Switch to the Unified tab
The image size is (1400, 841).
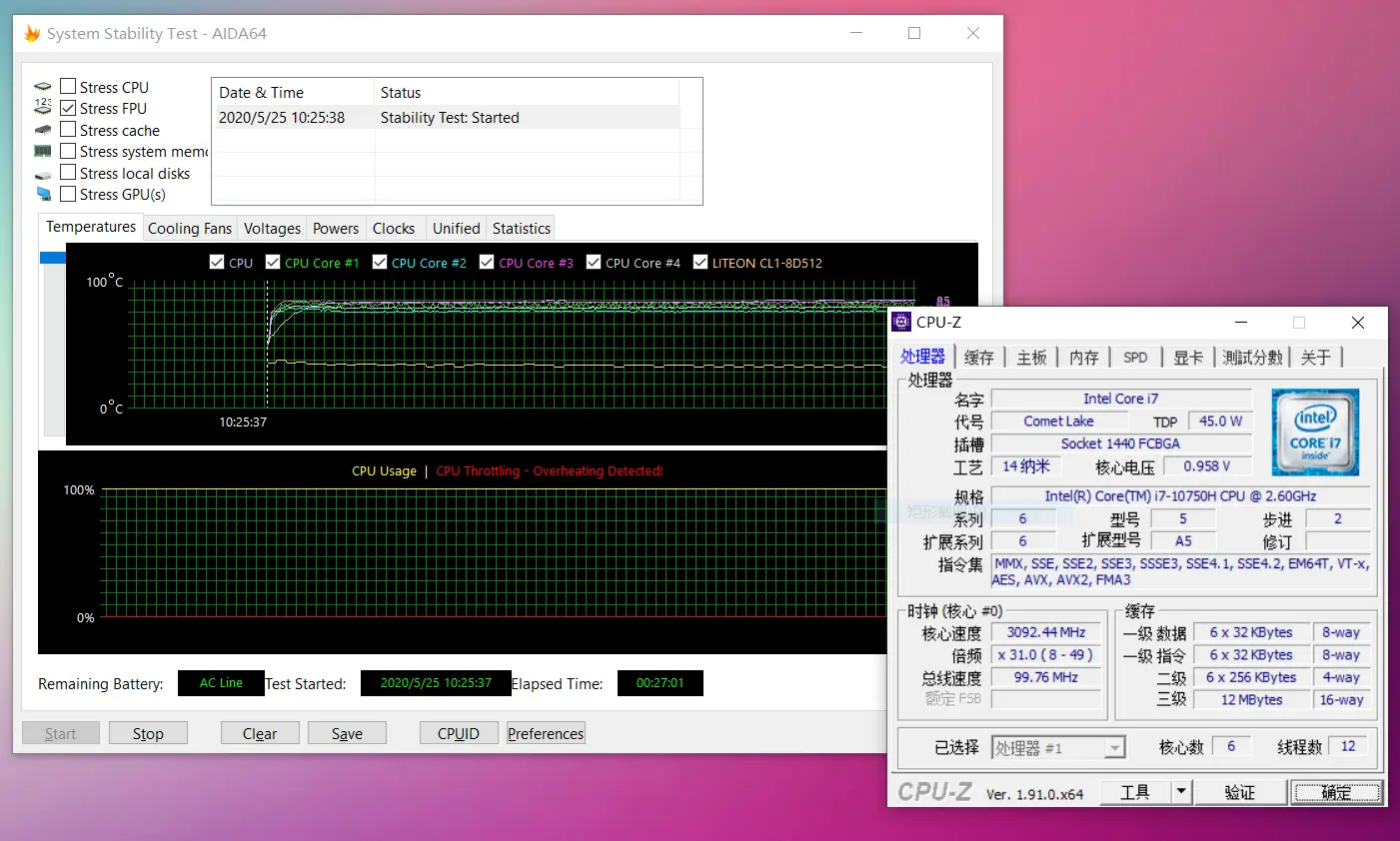457,229
